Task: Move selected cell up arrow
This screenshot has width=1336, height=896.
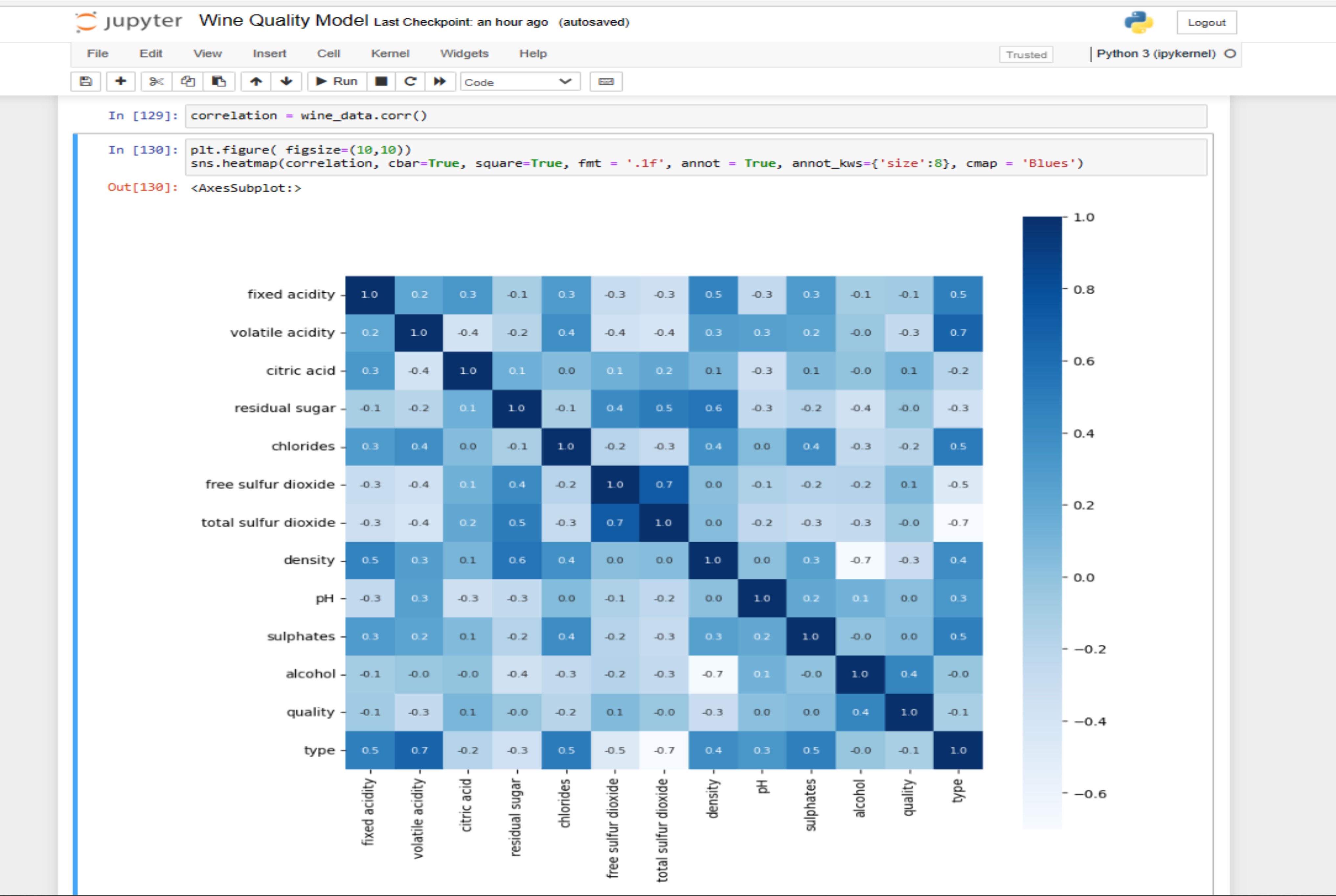Action: coord(256,82)
